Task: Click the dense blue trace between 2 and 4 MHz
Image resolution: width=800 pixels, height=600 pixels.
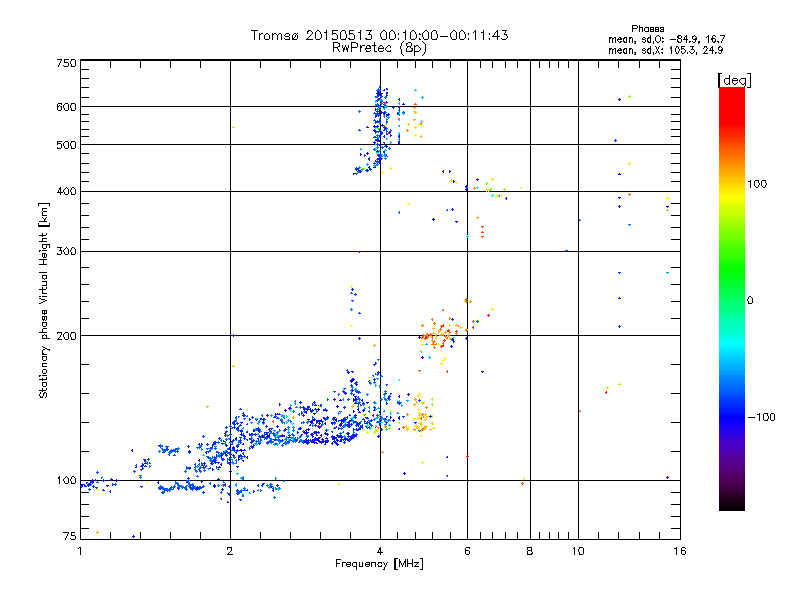Action: point(306,423)
